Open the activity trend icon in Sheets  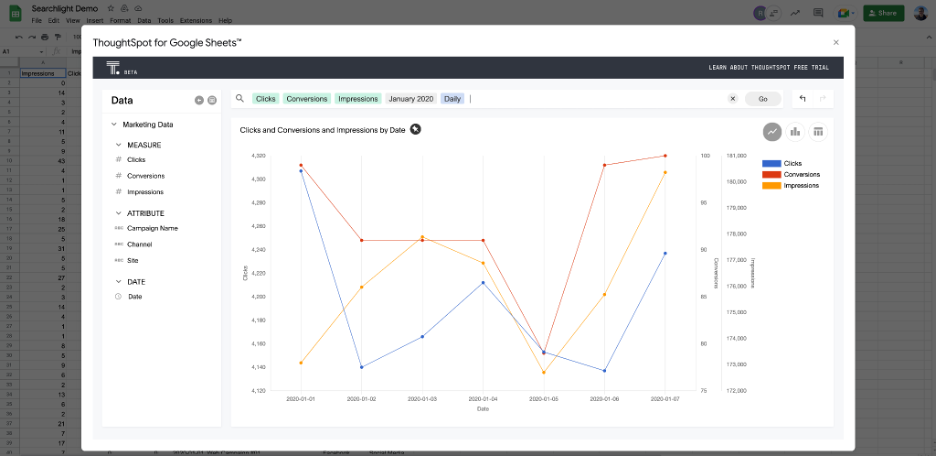[x=795, y=13]
